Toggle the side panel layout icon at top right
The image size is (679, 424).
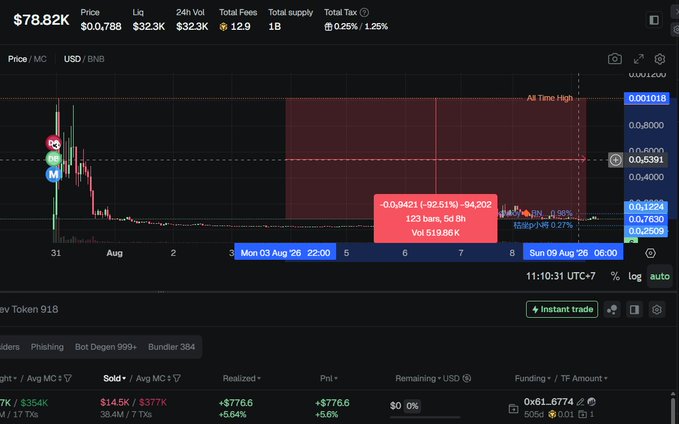tap(654, 20)
